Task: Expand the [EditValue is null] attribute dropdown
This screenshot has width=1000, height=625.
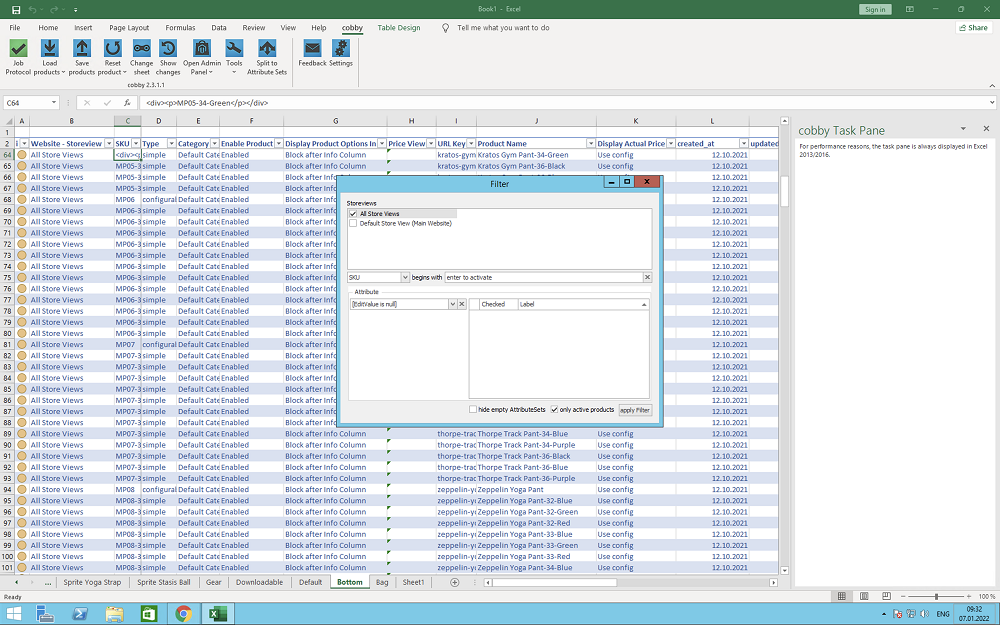Action: pyautogui.click(x=453, y=304)
